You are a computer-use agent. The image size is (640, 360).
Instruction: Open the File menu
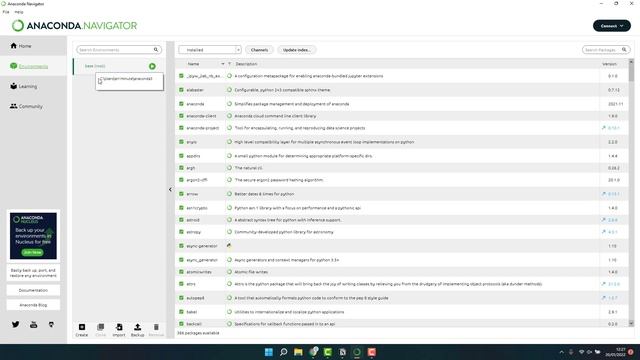coord(6,12)
